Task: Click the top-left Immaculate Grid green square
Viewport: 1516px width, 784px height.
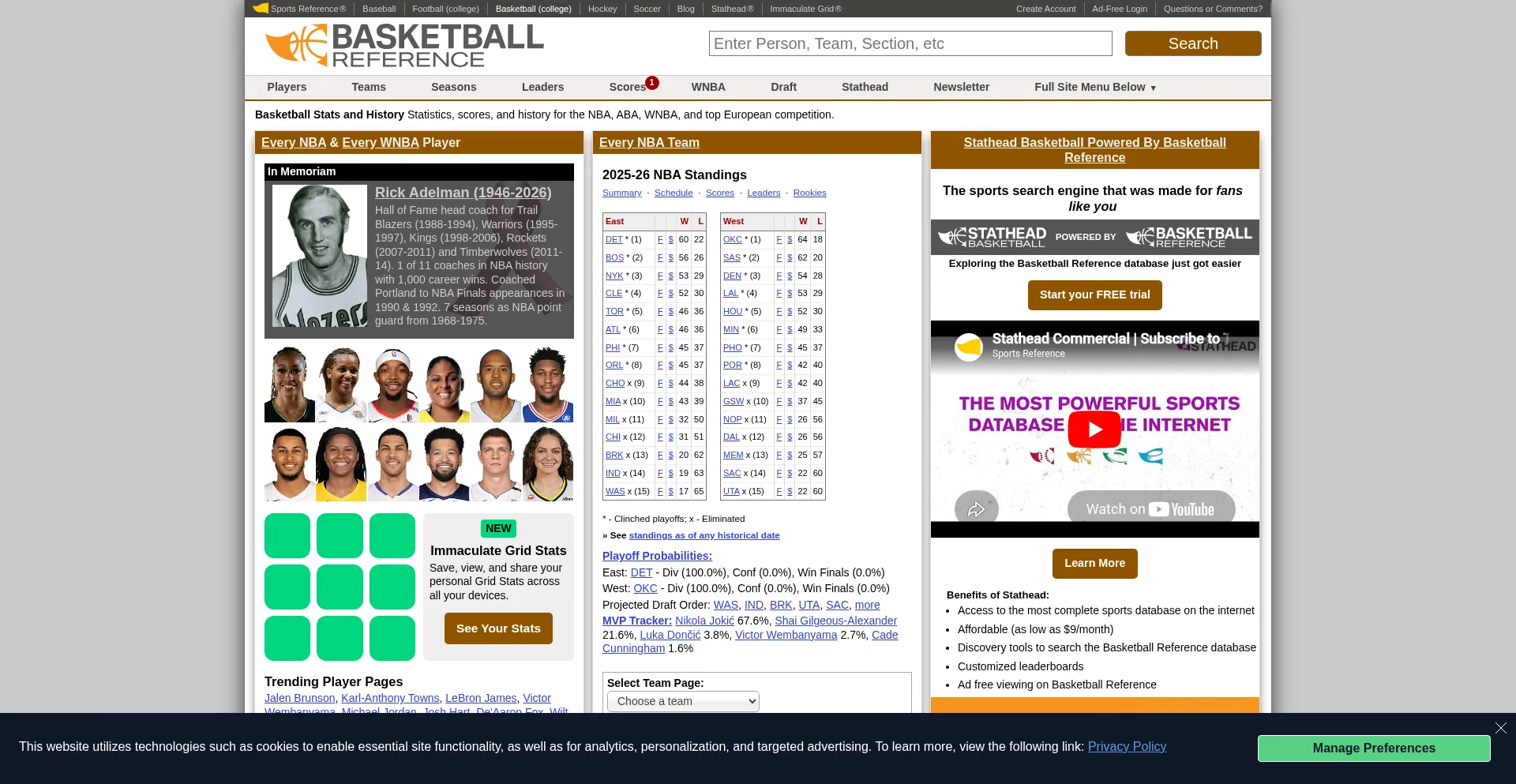Action: [x=287, y=535]
